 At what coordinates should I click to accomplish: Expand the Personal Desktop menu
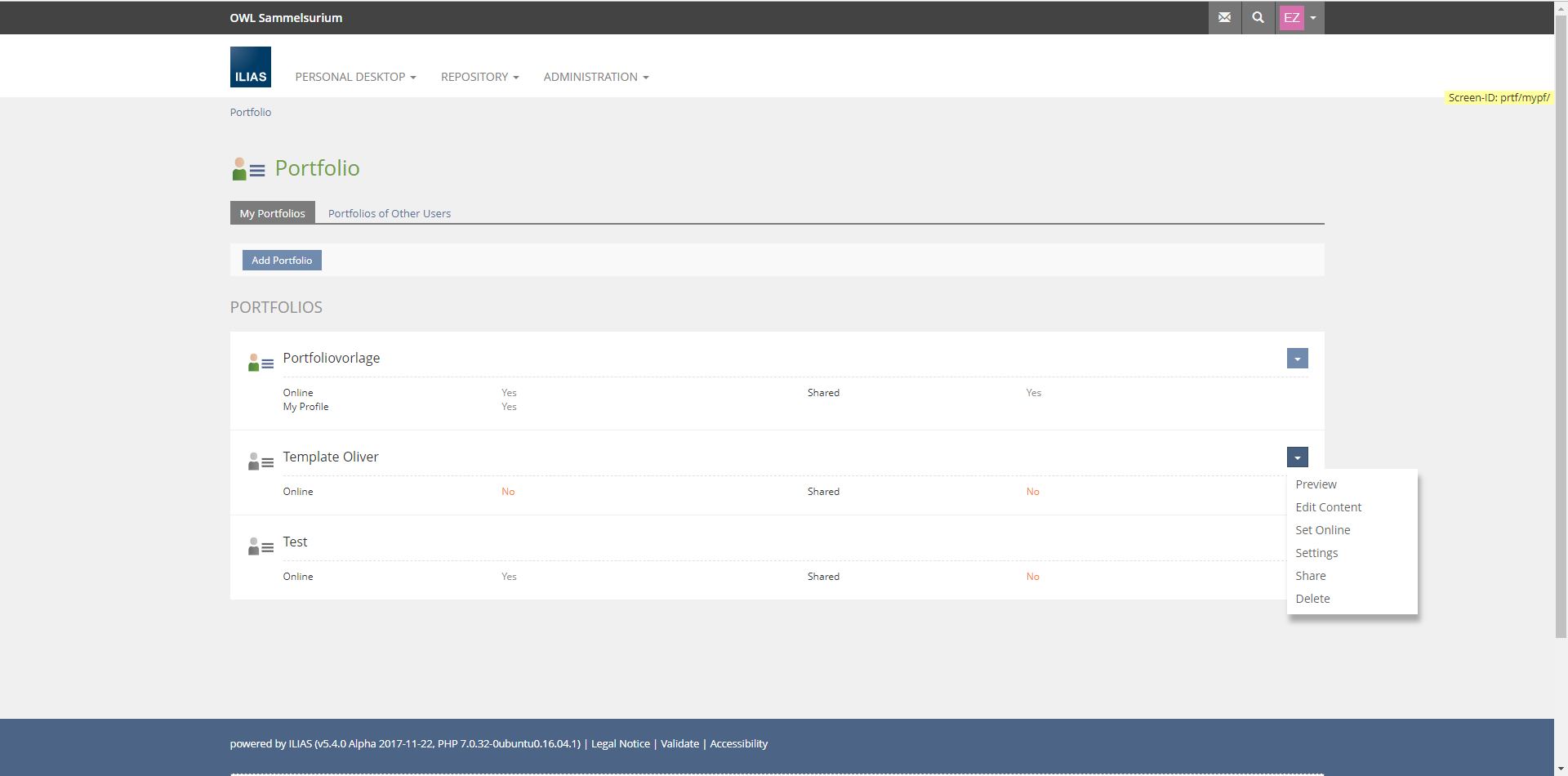point(355,77)
